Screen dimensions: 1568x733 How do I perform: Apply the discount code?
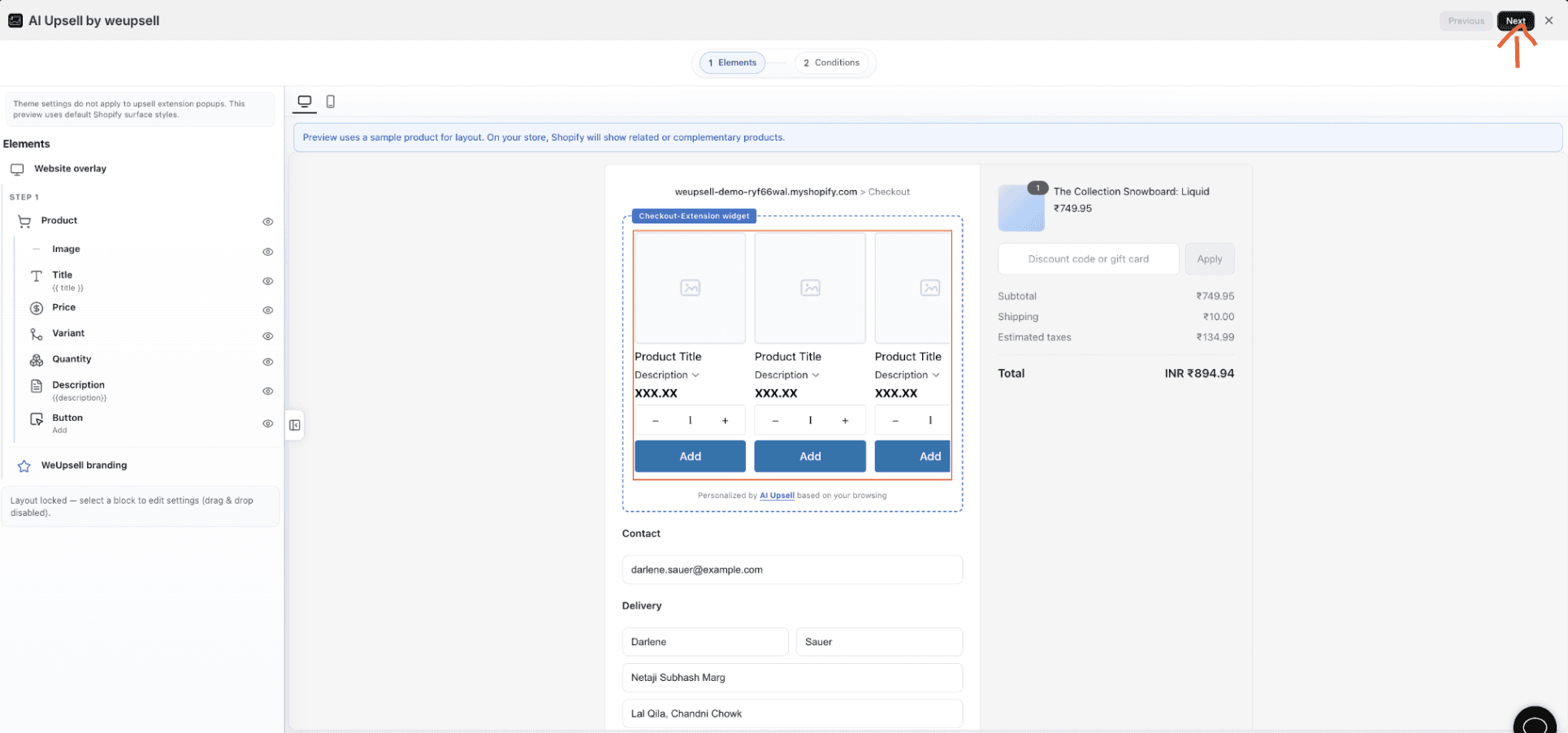pos(1210,259)
